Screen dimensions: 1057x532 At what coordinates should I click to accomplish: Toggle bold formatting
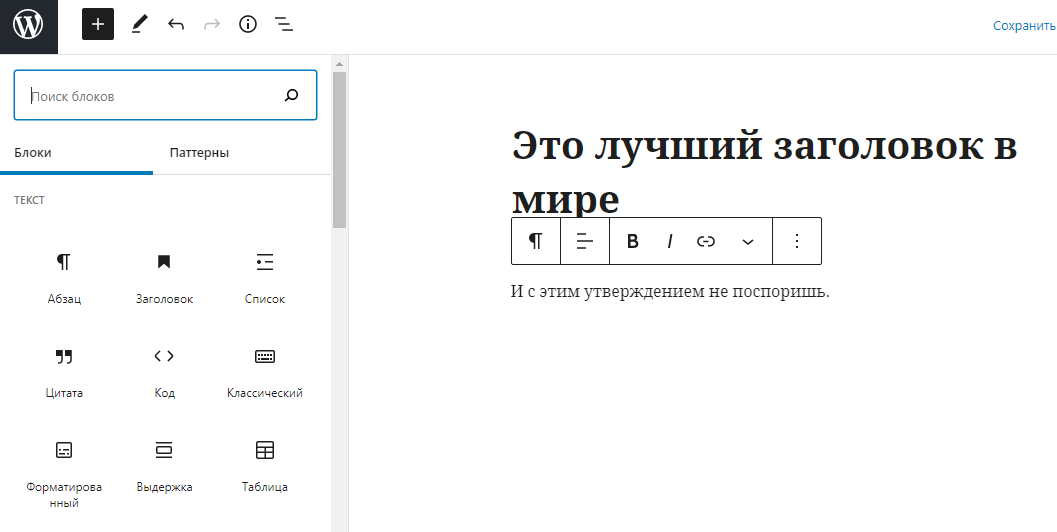632,241
